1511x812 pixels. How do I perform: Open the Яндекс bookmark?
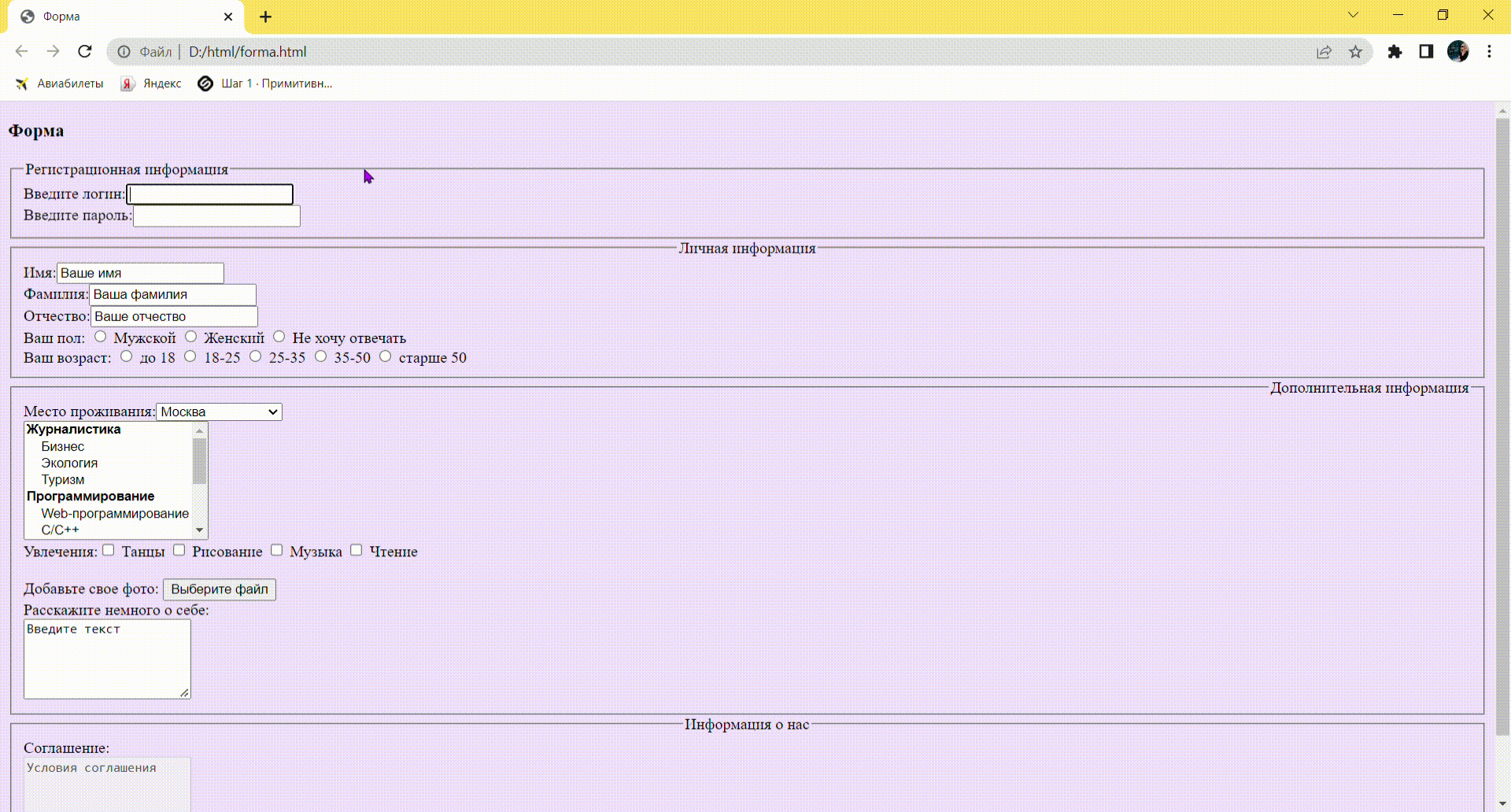pyautogui.click(x=150, y=83)
